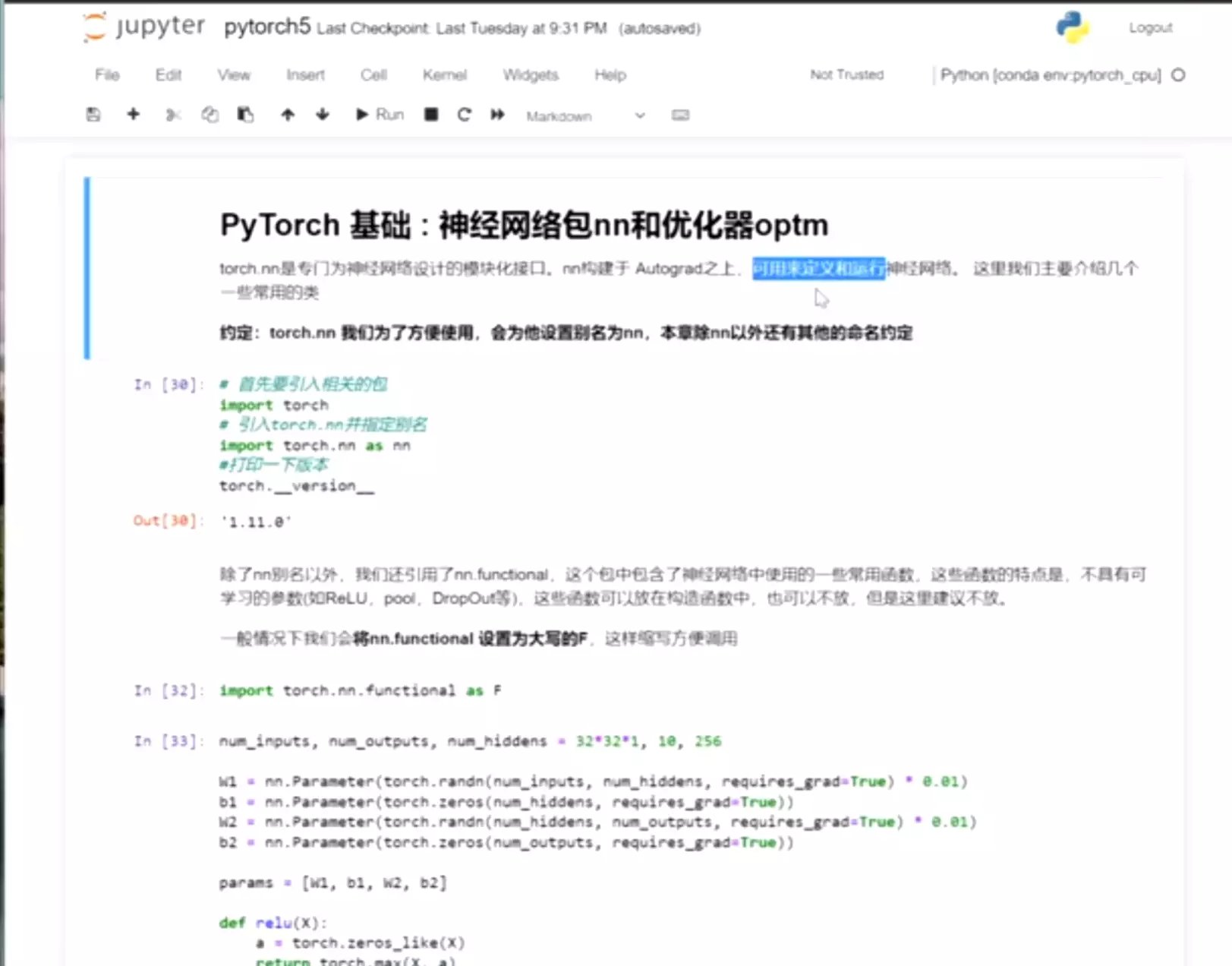
Task: Open the Edit menu
Action: [x=168, y=75]
